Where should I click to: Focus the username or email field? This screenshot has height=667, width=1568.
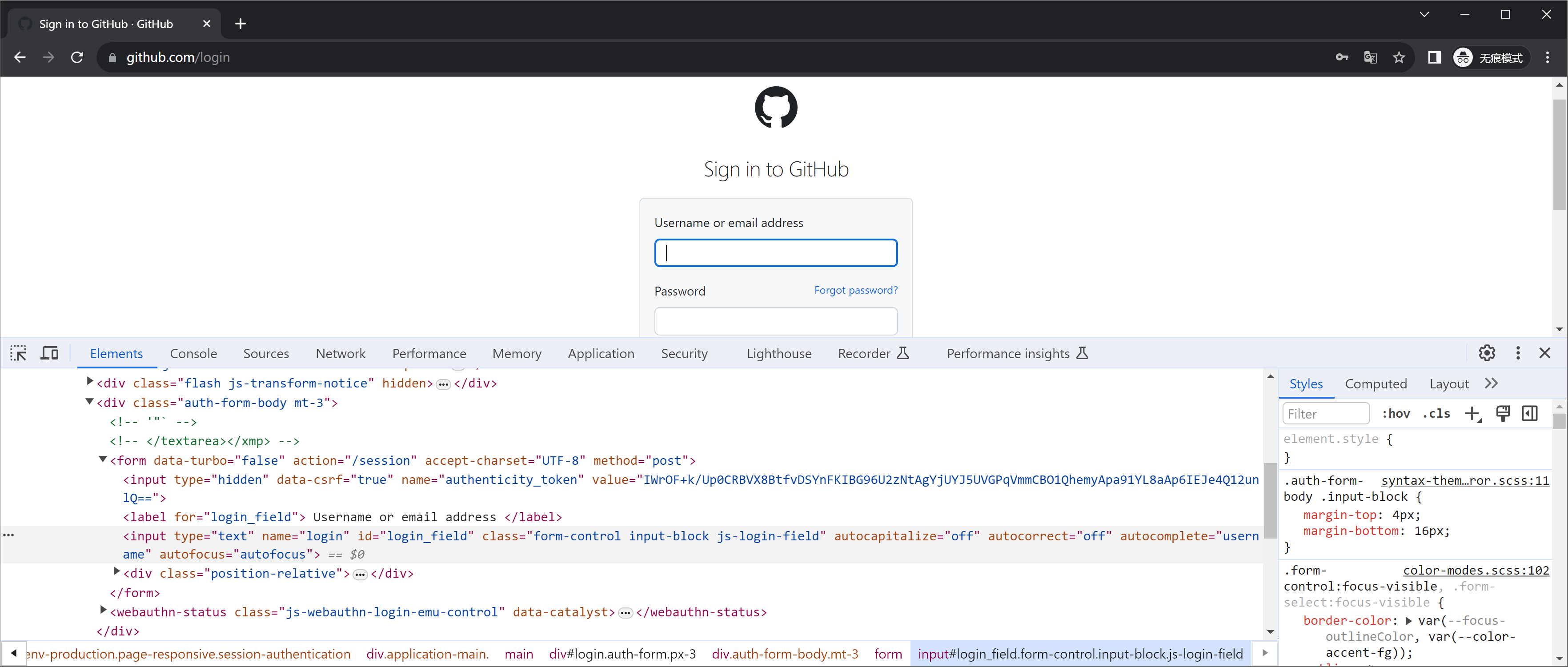pyautogui.click(x=775, y=252)
